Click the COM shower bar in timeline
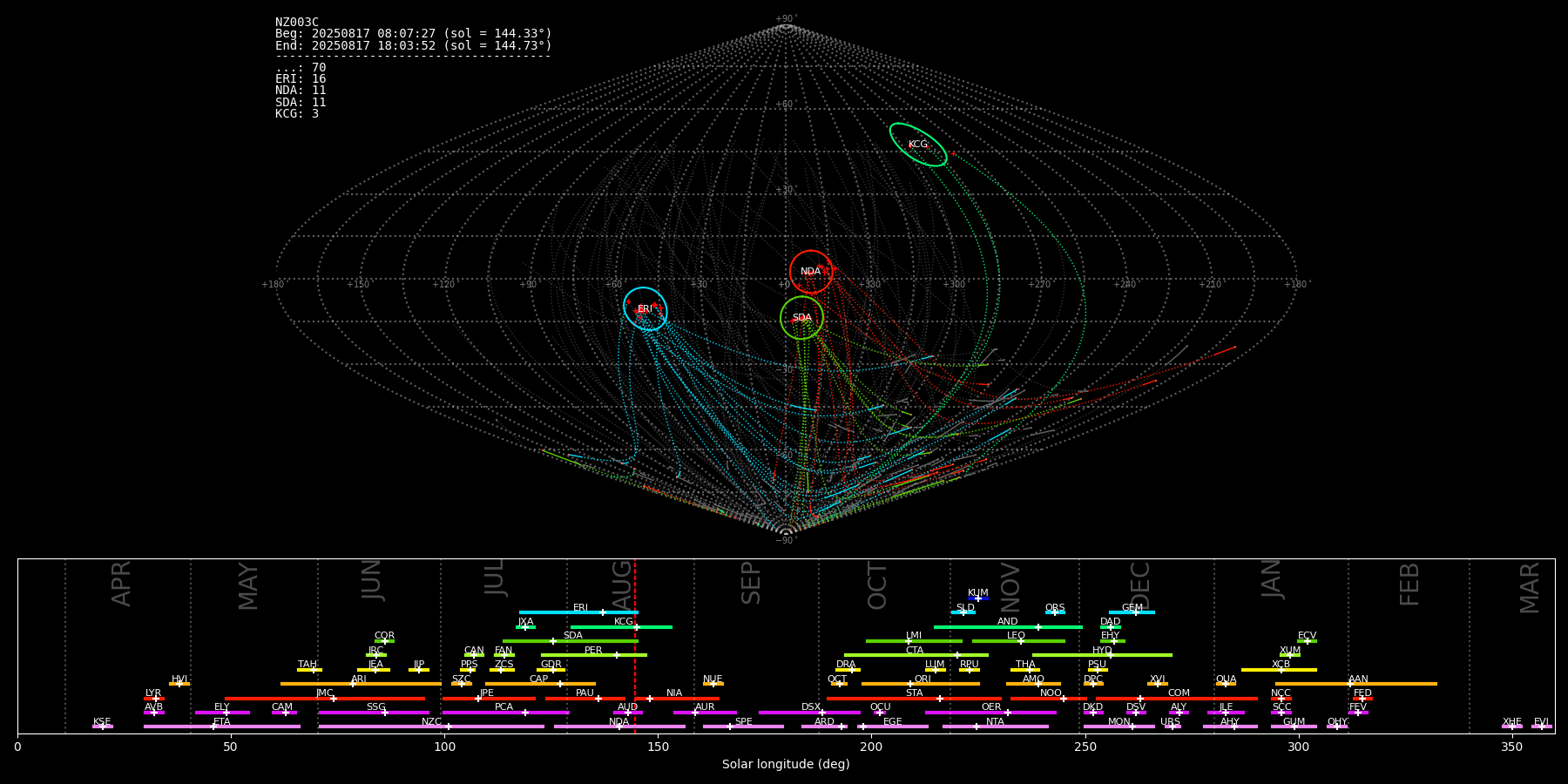This screenshot has width=1568, height=784. tap(1179, 699)
